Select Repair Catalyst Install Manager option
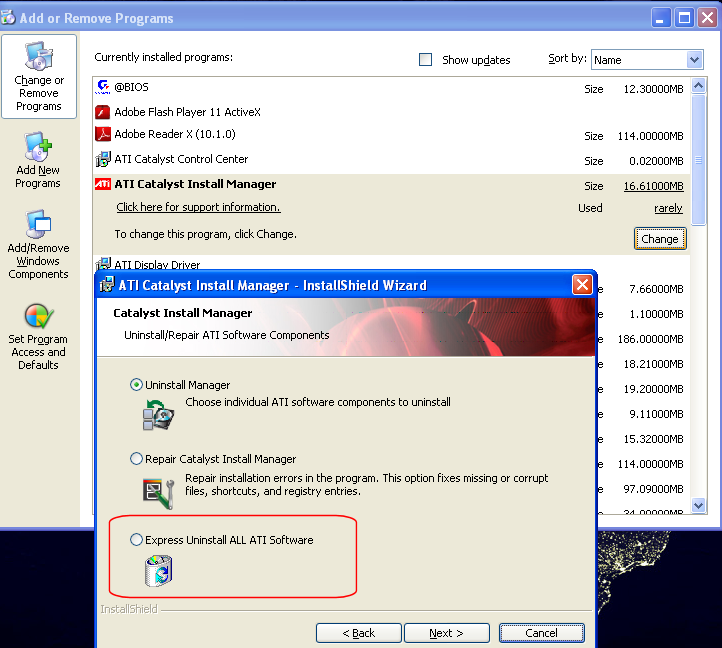 coord(136,459)
